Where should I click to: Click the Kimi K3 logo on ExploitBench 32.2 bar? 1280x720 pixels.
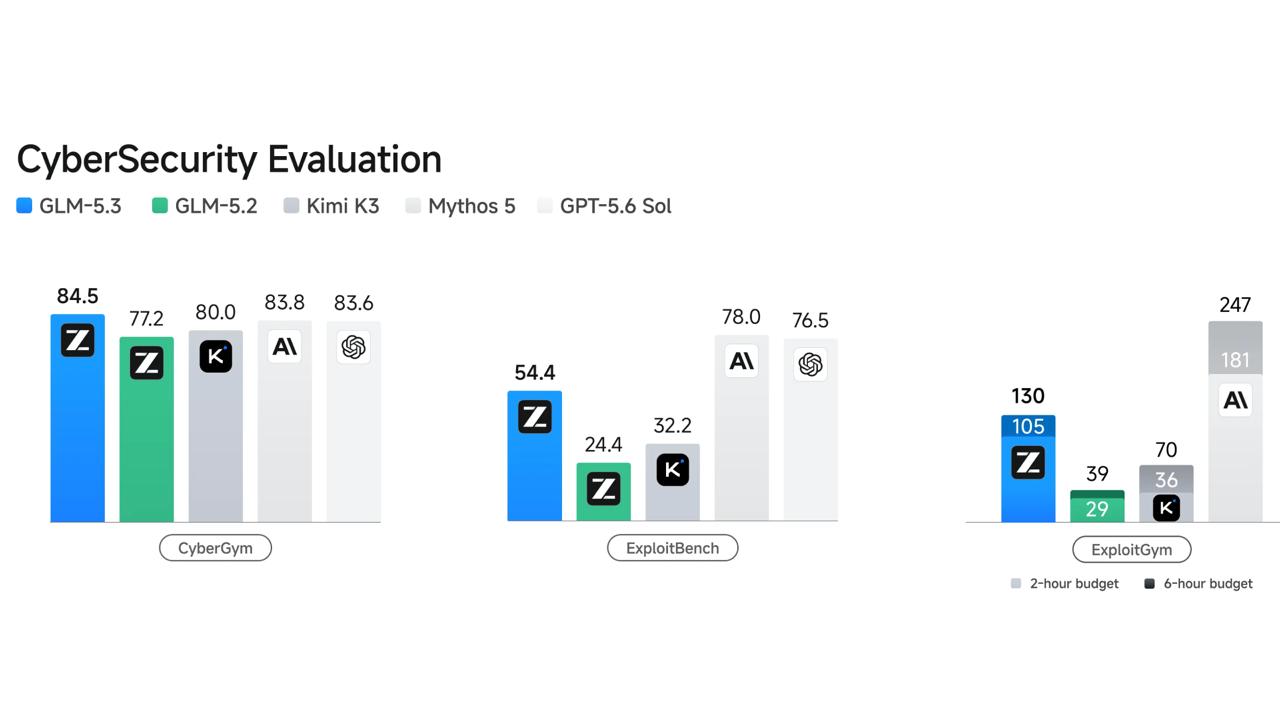(x=673, y=470)
